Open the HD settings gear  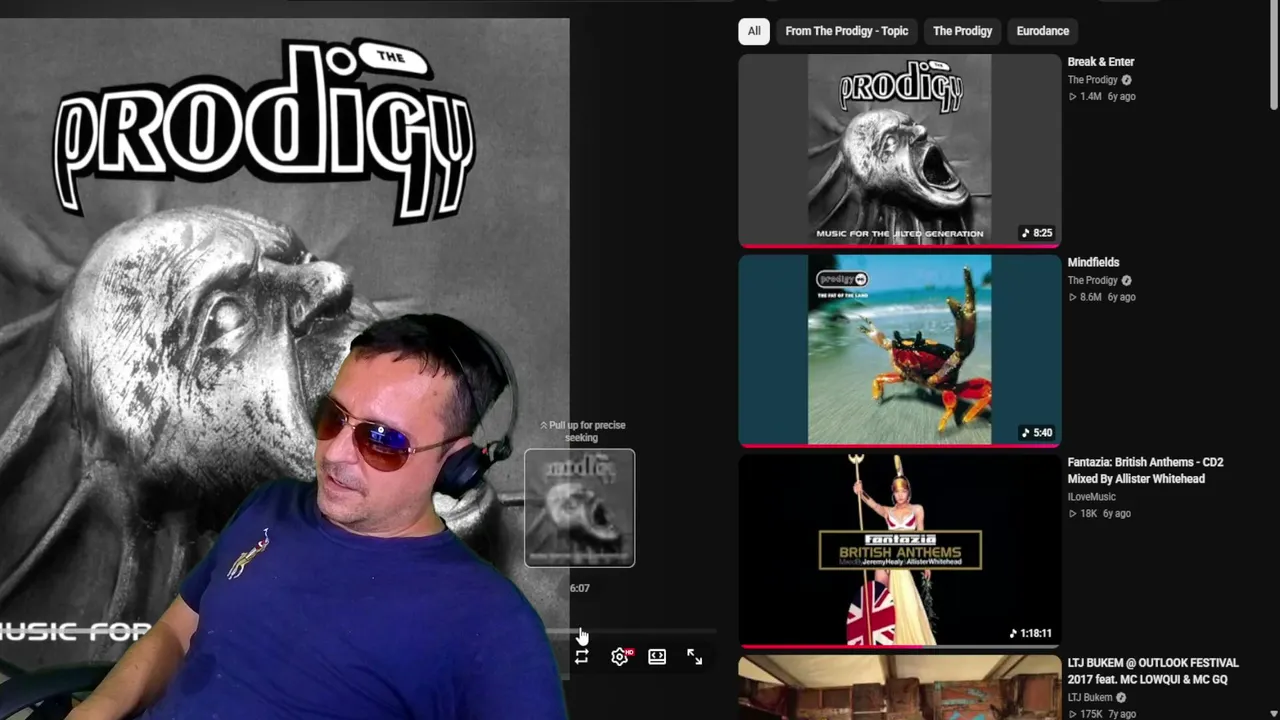620,656
